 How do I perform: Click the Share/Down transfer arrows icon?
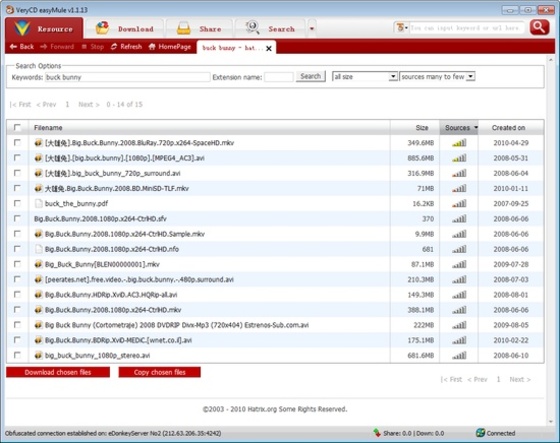(377, 433)
